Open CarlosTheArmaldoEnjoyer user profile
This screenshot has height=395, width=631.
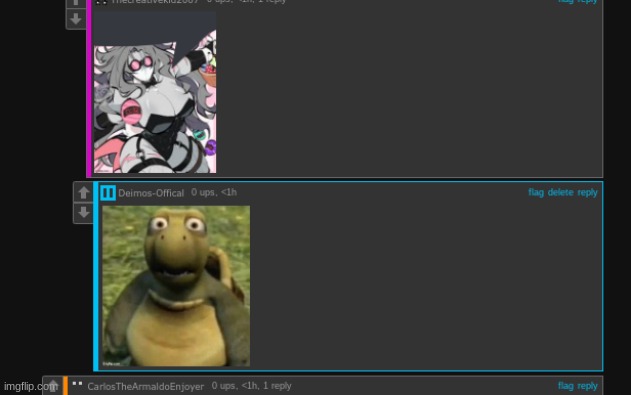[x=146, y=387]
